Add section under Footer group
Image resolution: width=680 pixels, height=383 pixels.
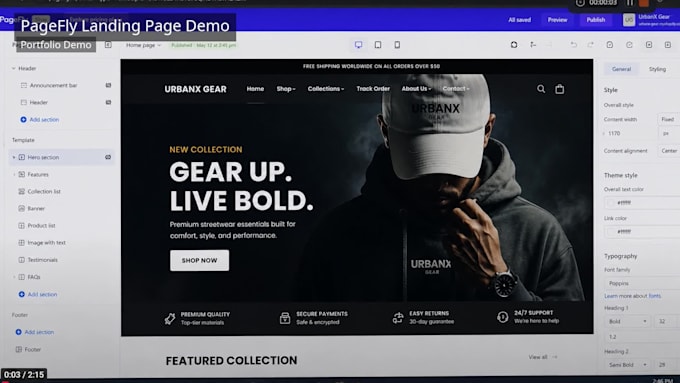35,332
